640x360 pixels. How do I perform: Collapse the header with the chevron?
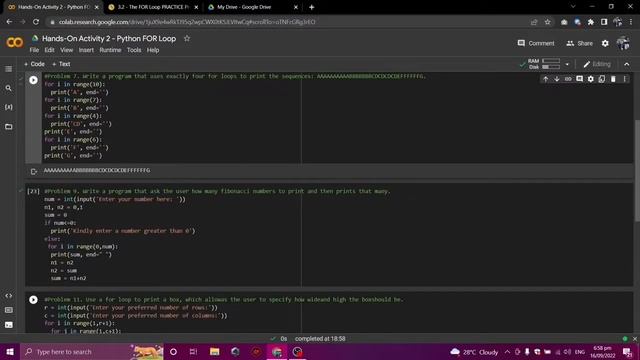pos(627,64)
